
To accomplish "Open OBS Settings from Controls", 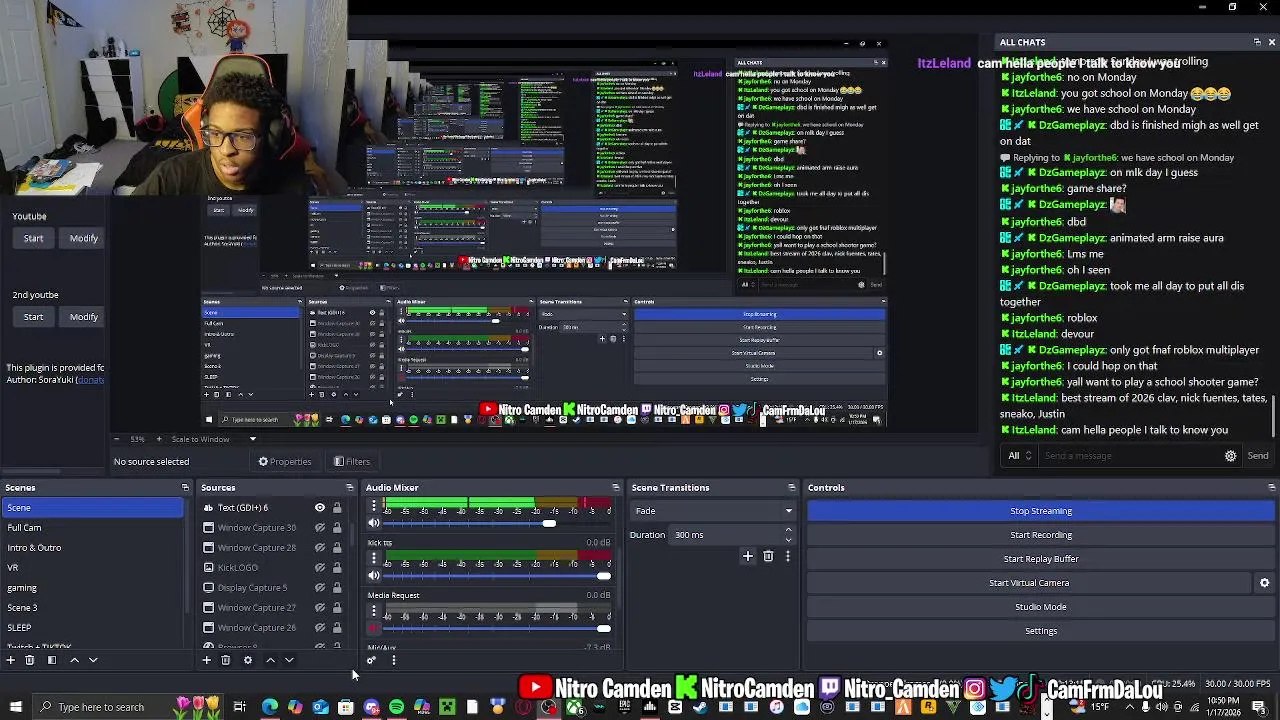I will point(1040,631).
